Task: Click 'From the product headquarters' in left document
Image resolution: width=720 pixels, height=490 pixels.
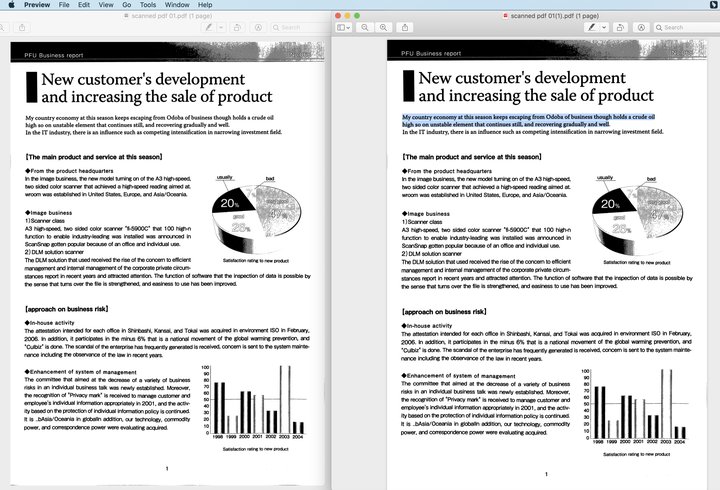Action: coord(69,171)
